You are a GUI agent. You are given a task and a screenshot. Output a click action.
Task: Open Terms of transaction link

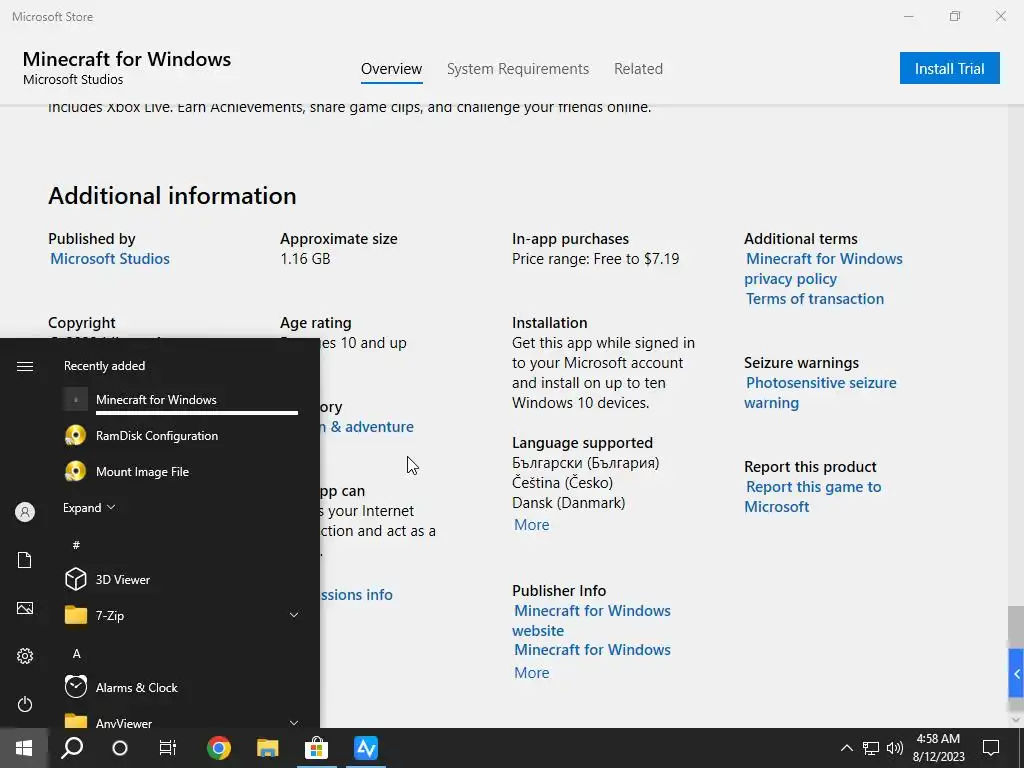(815, 299)
